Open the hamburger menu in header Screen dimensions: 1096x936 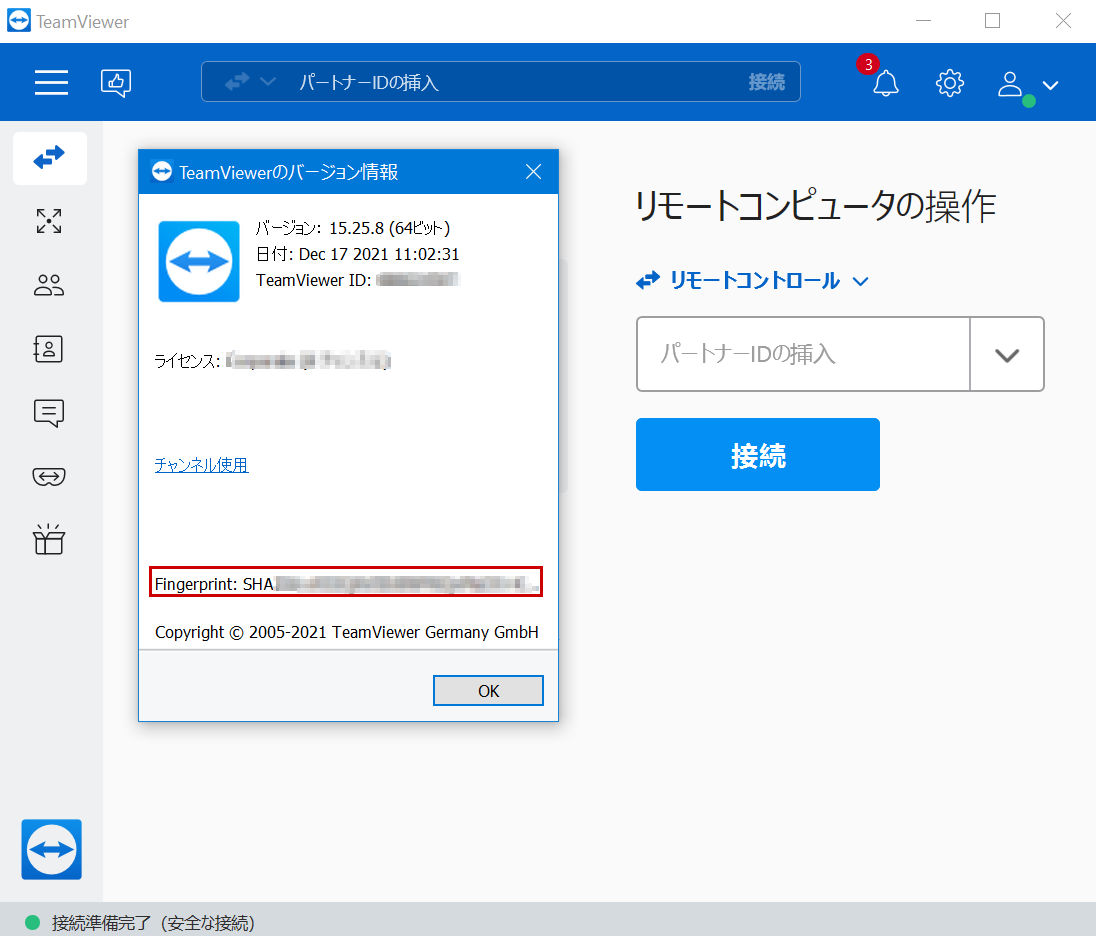(51, 82)
